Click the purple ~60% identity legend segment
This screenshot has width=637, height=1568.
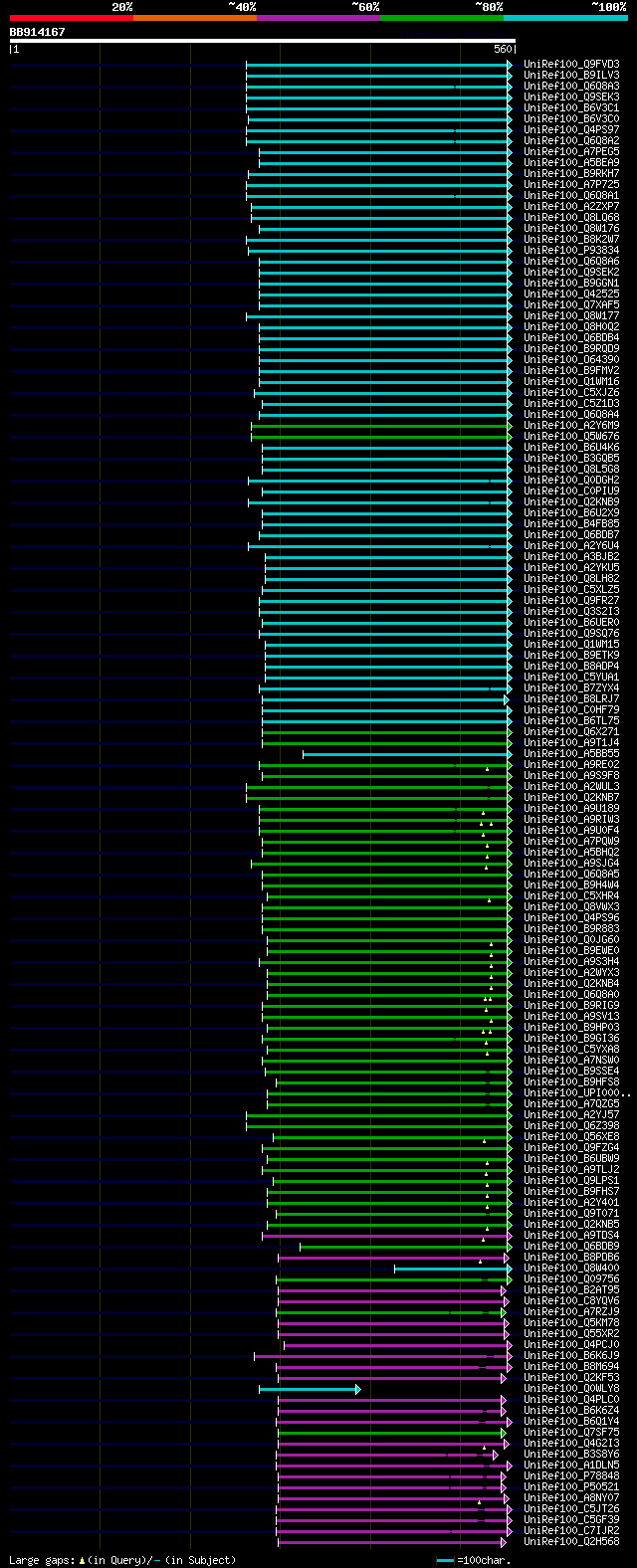318,18
